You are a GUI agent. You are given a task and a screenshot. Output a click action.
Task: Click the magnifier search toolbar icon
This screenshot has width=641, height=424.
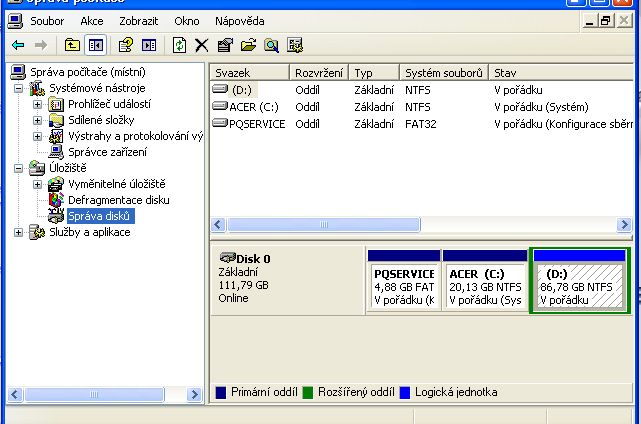[x=271, y=45]
